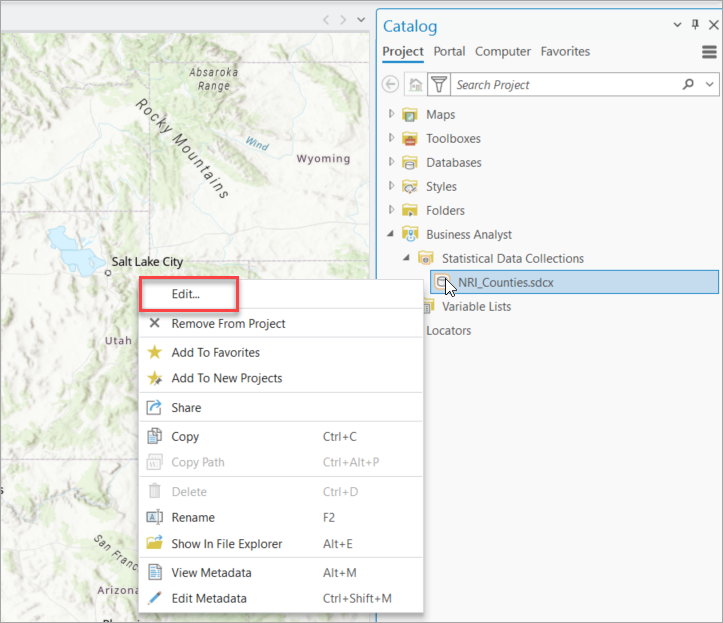Screen dimensions: 723x623
Task: Select NRI_Counties.sdcx item
Action: (x=574, y=282)
